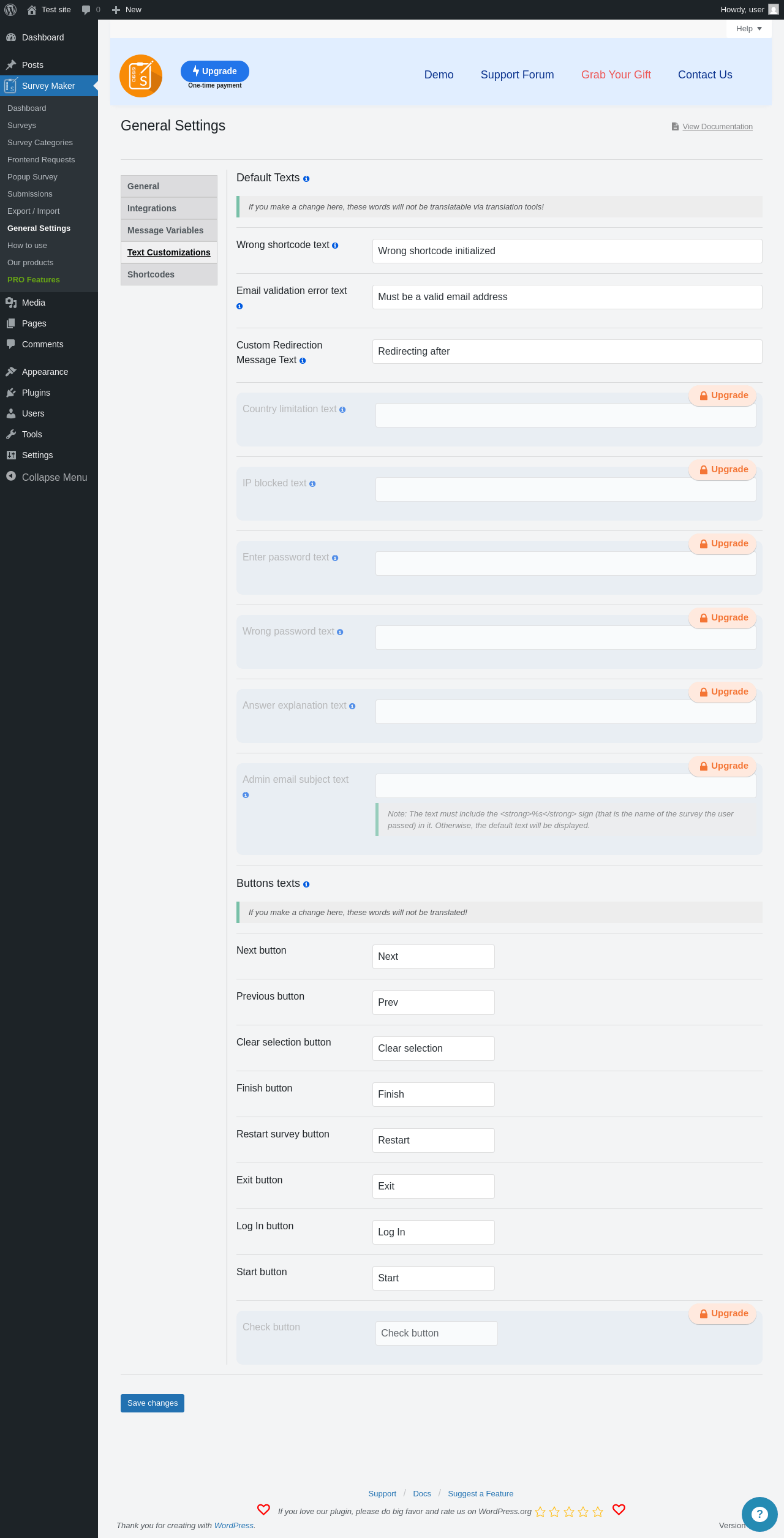Click the Collapse Menu arrow icon
Image resolution: width=784 pixels, height=1538 pixels.
10,476
